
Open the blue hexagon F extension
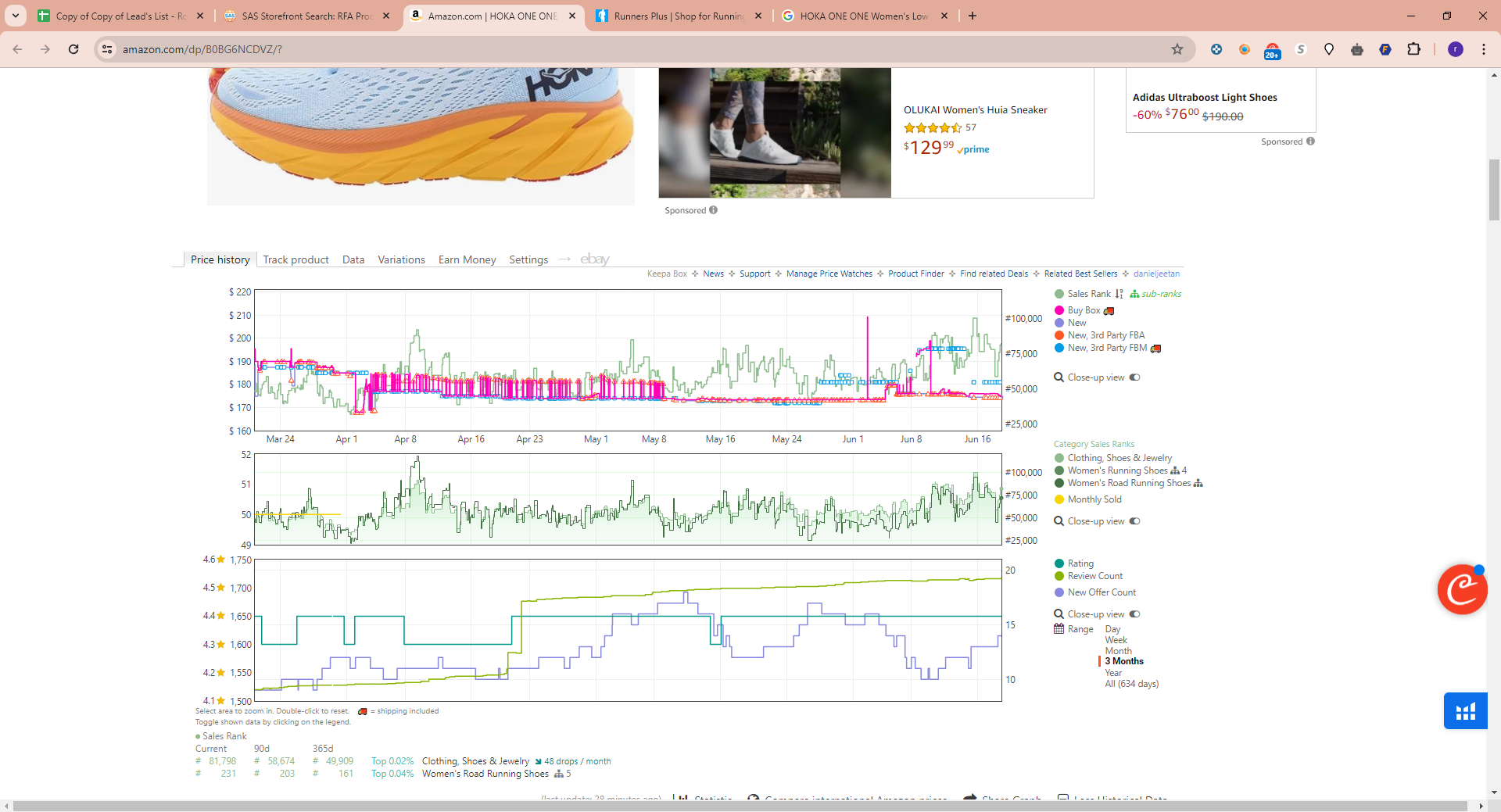click(1385, 49)
